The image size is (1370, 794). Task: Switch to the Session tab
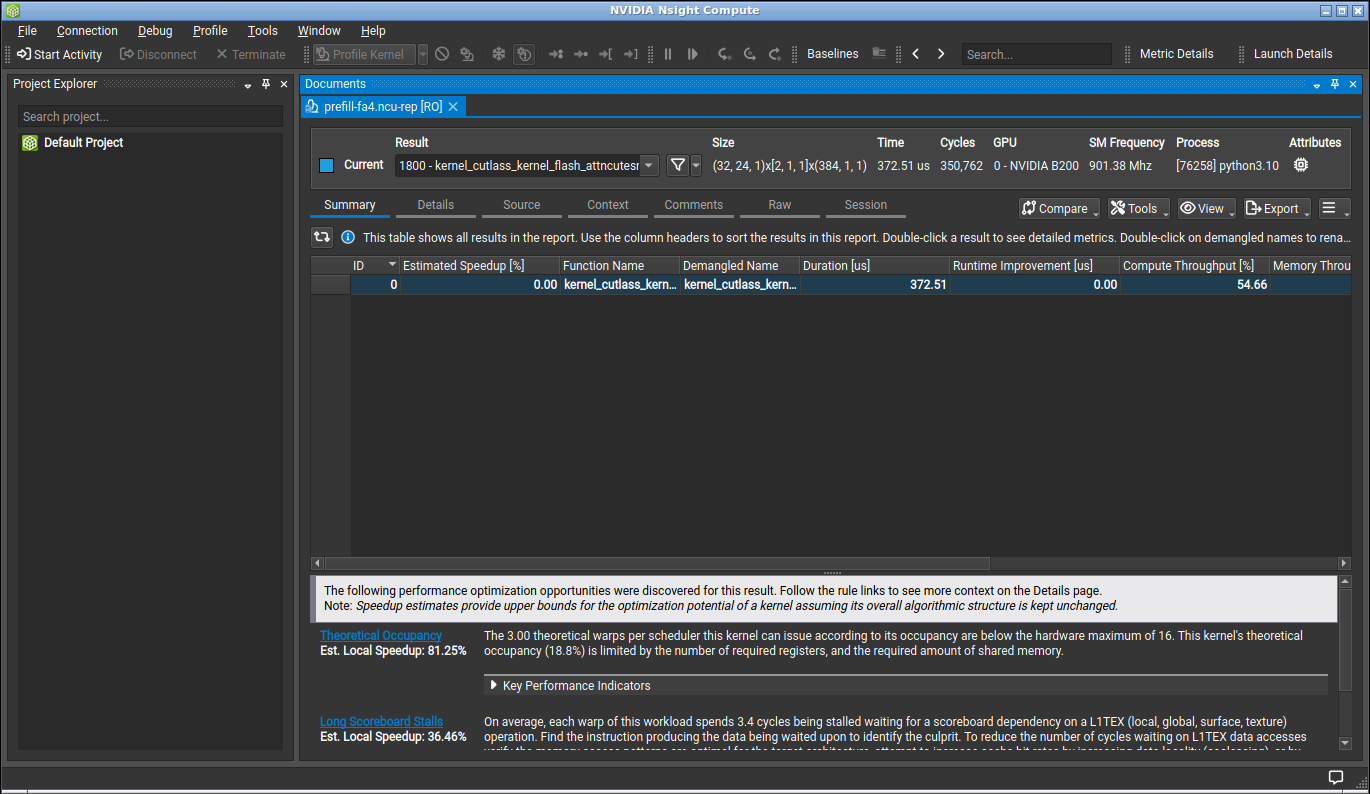[866, 205]
